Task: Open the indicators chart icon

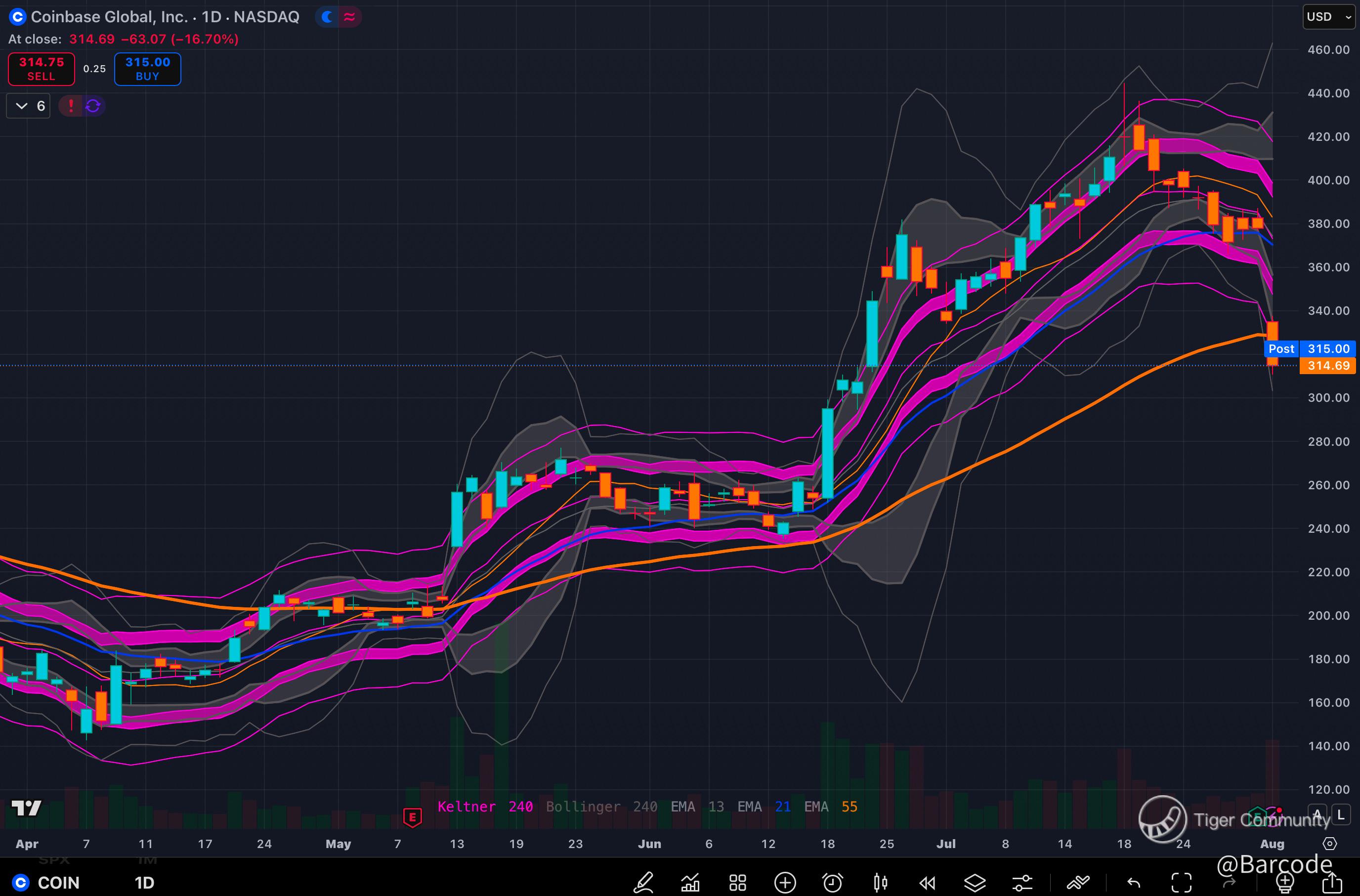Action: tap(690, 882)
